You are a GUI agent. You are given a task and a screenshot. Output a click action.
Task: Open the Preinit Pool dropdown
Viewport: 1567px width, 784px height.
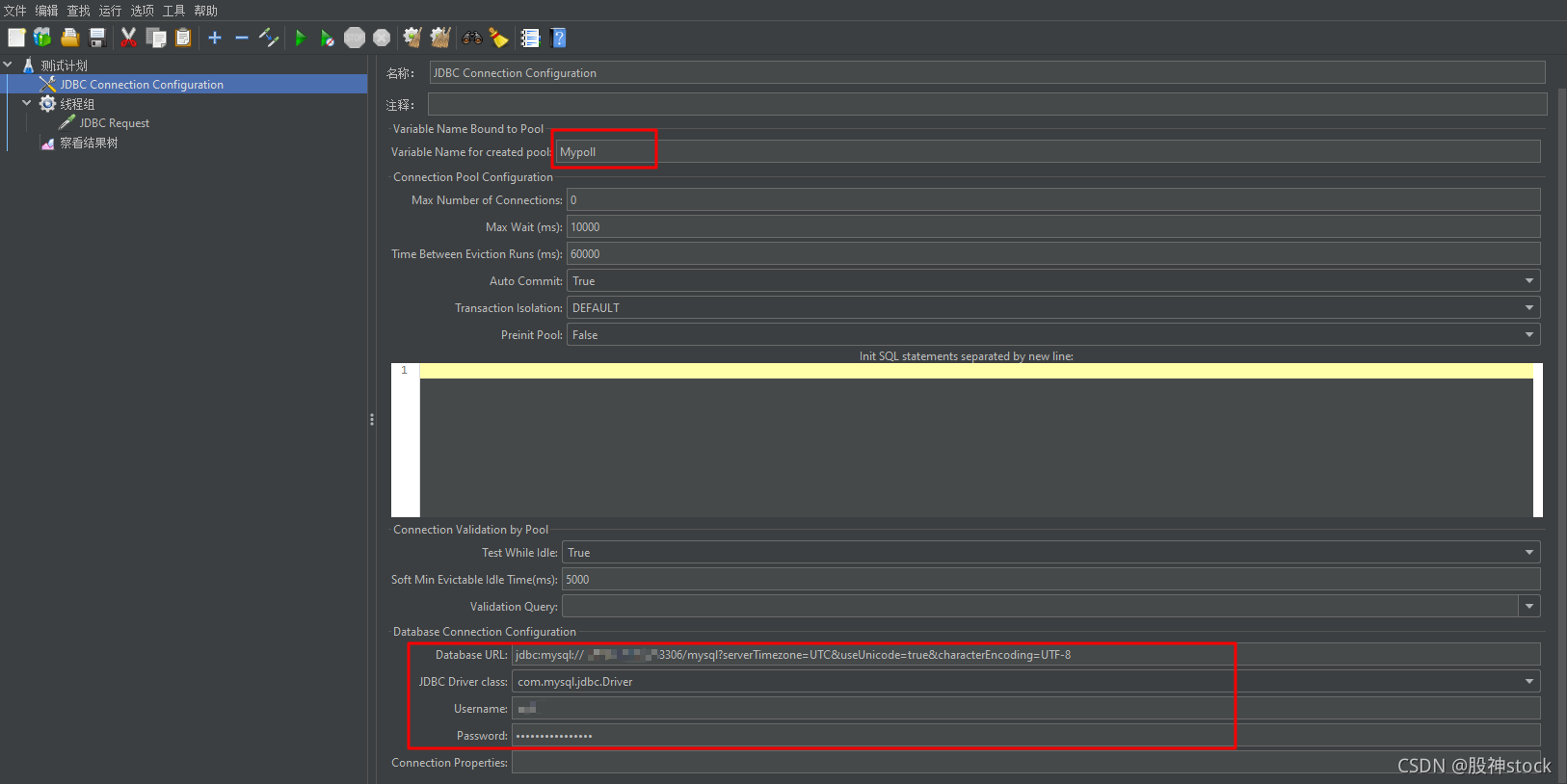[1053, 335]
